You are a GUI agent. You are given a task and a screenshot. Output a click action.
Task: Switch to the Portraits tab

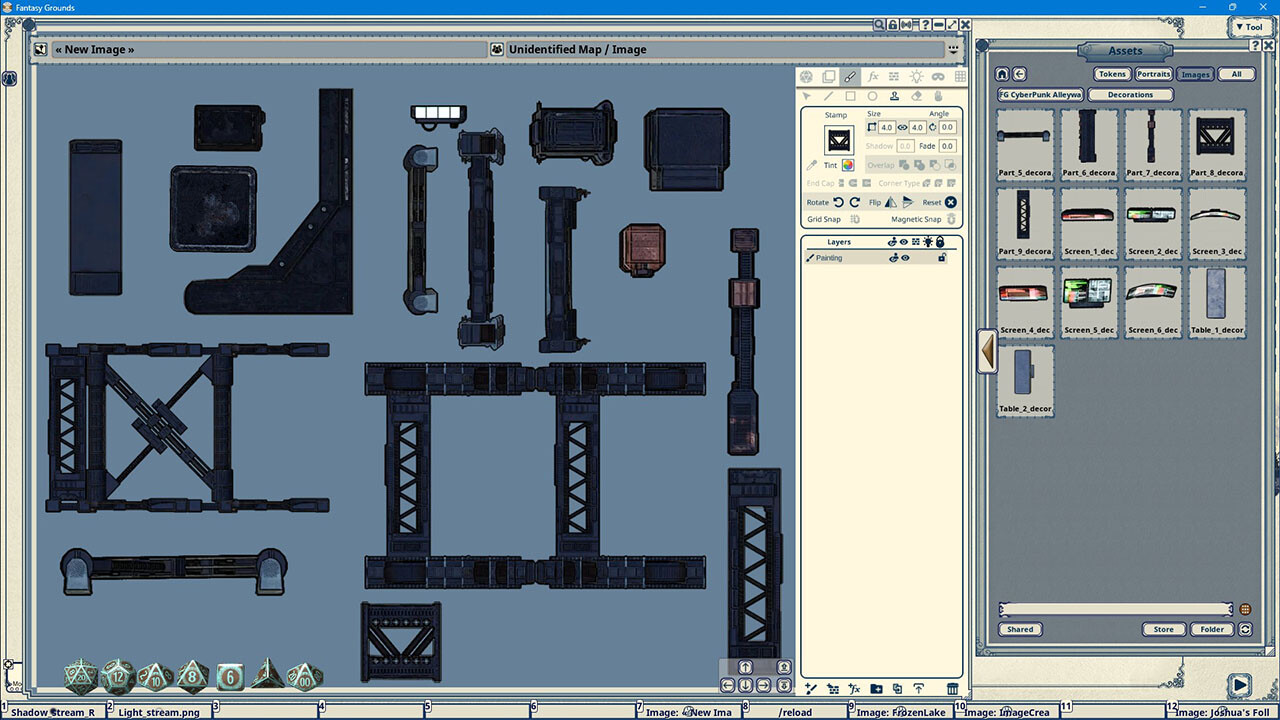[1153, 73]
